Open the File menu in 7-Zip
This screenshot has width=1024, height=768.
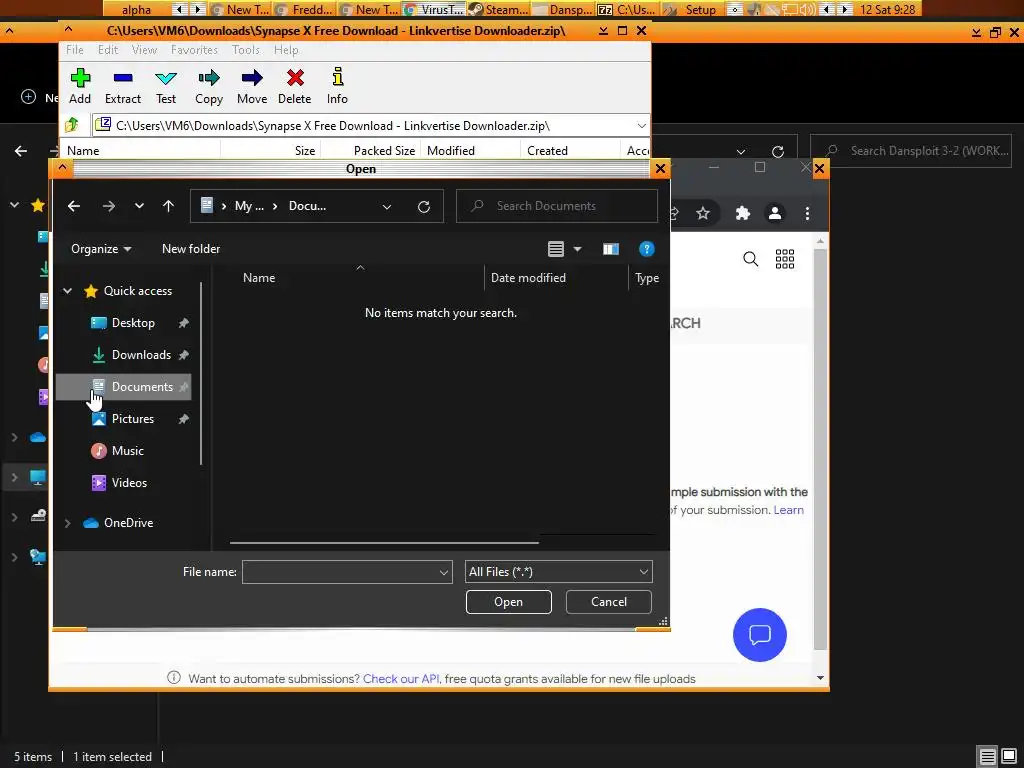point(74,50)
